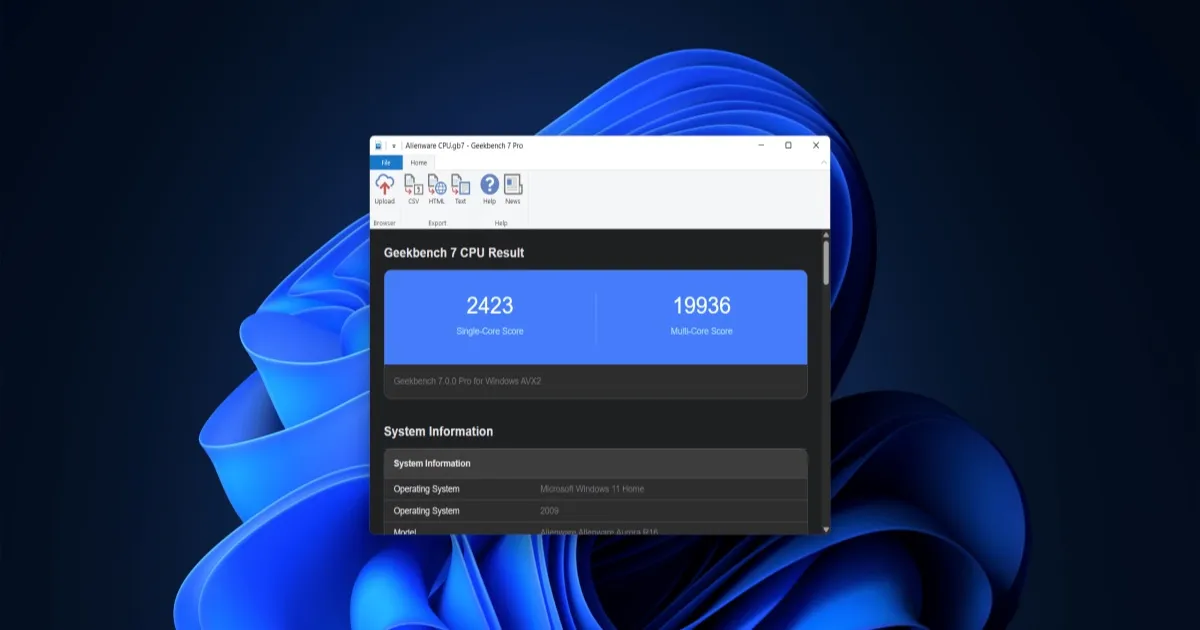Export the result as Text
1200x630 pixels.
click(460, 190)
